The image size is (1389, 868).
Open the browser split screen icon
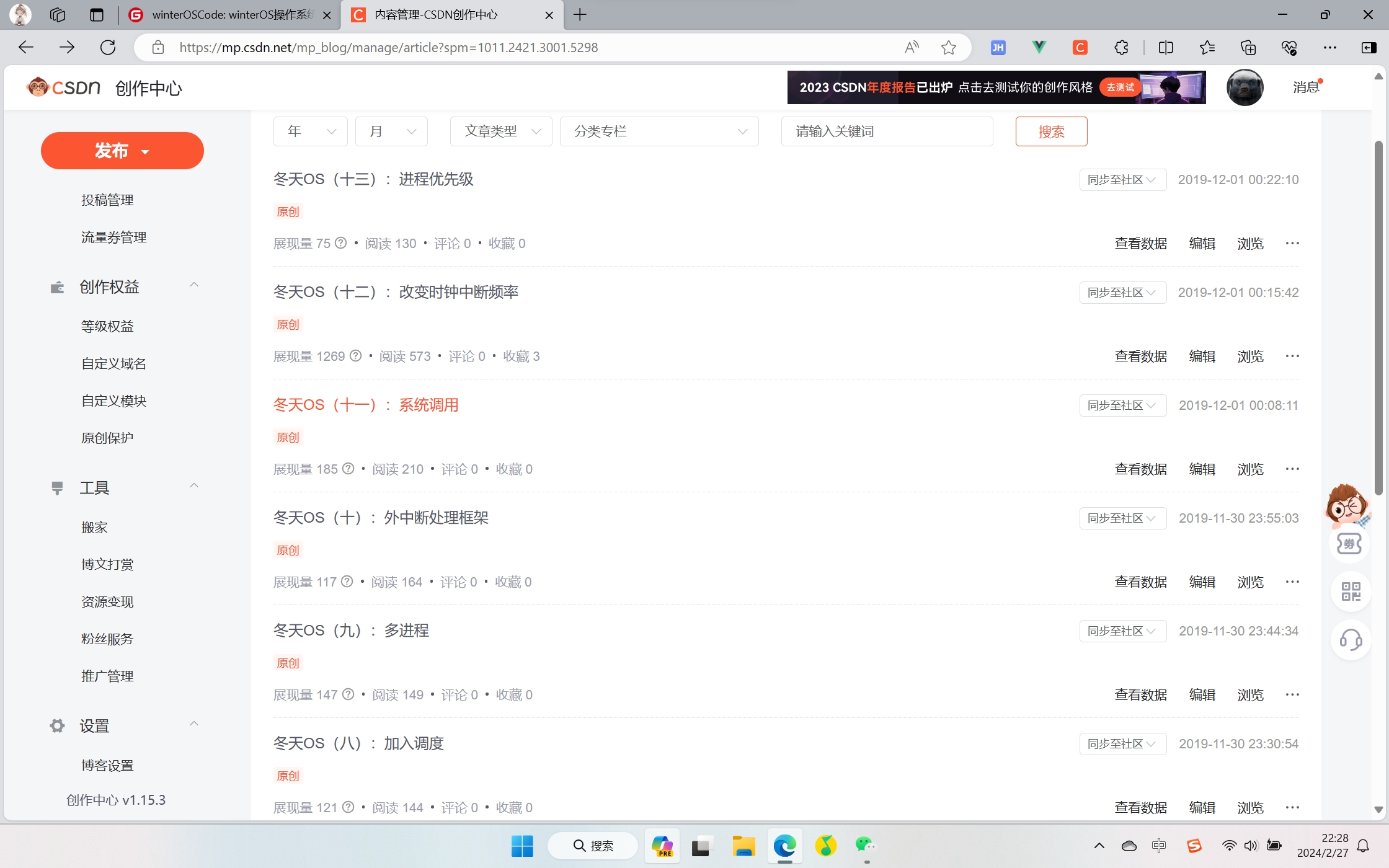(x=1166, y=47)
